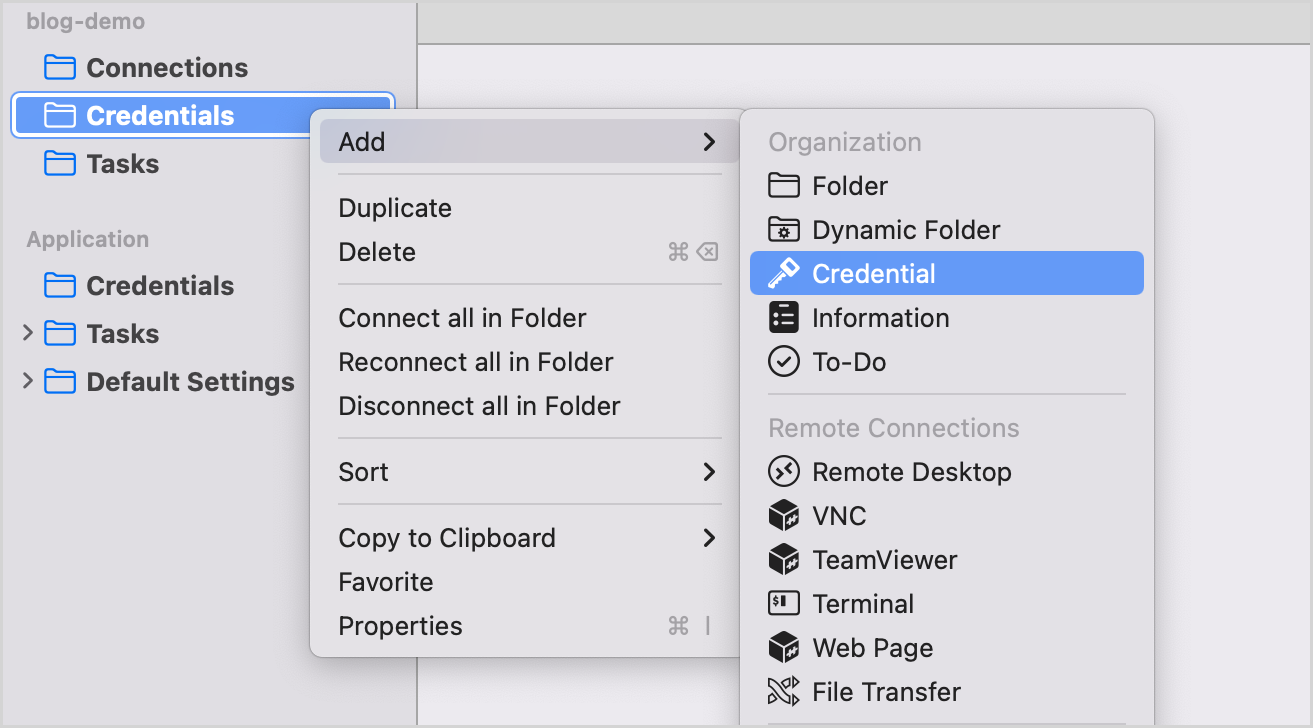Click the Folder icon in Add submenu
1313x728 pixels.
coord(784,186)
